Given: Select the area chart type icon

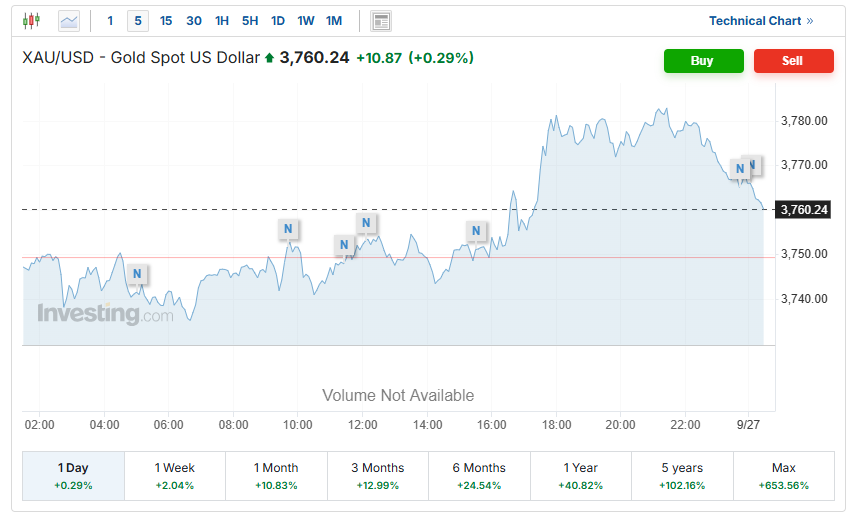Looking at the screenshot, I should tap(69, 20).
